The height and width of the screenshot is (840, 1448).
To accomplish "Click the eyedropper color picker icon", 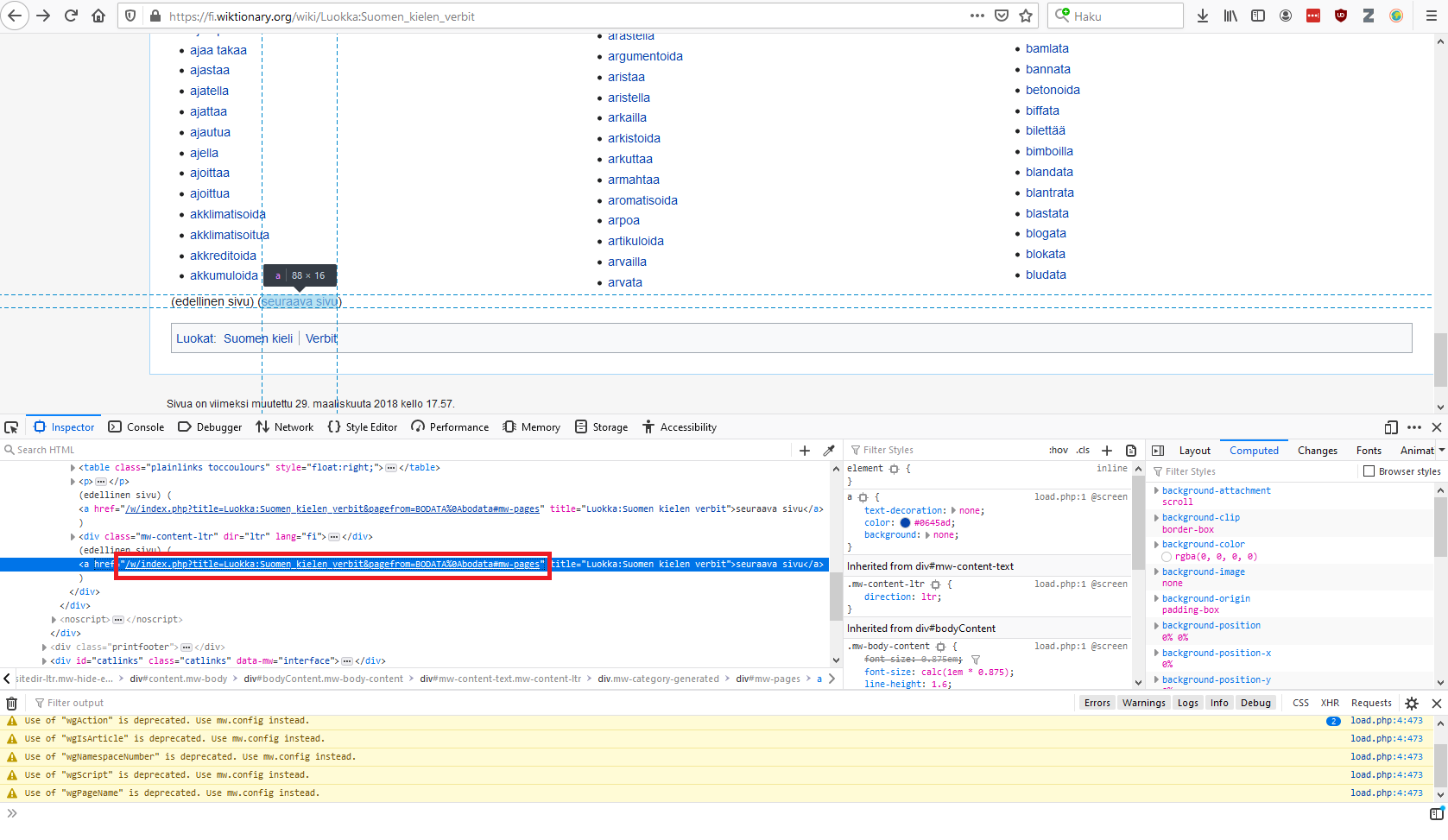I will pos(829,451).
